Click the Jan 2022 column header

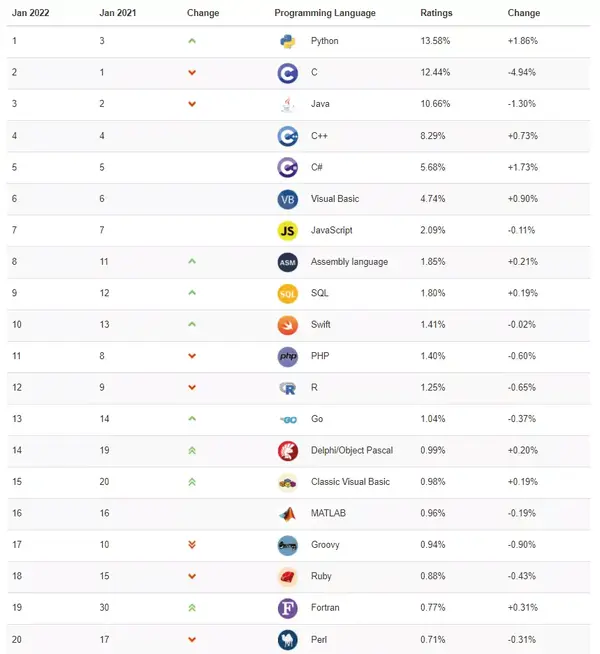tap(31, 13)
